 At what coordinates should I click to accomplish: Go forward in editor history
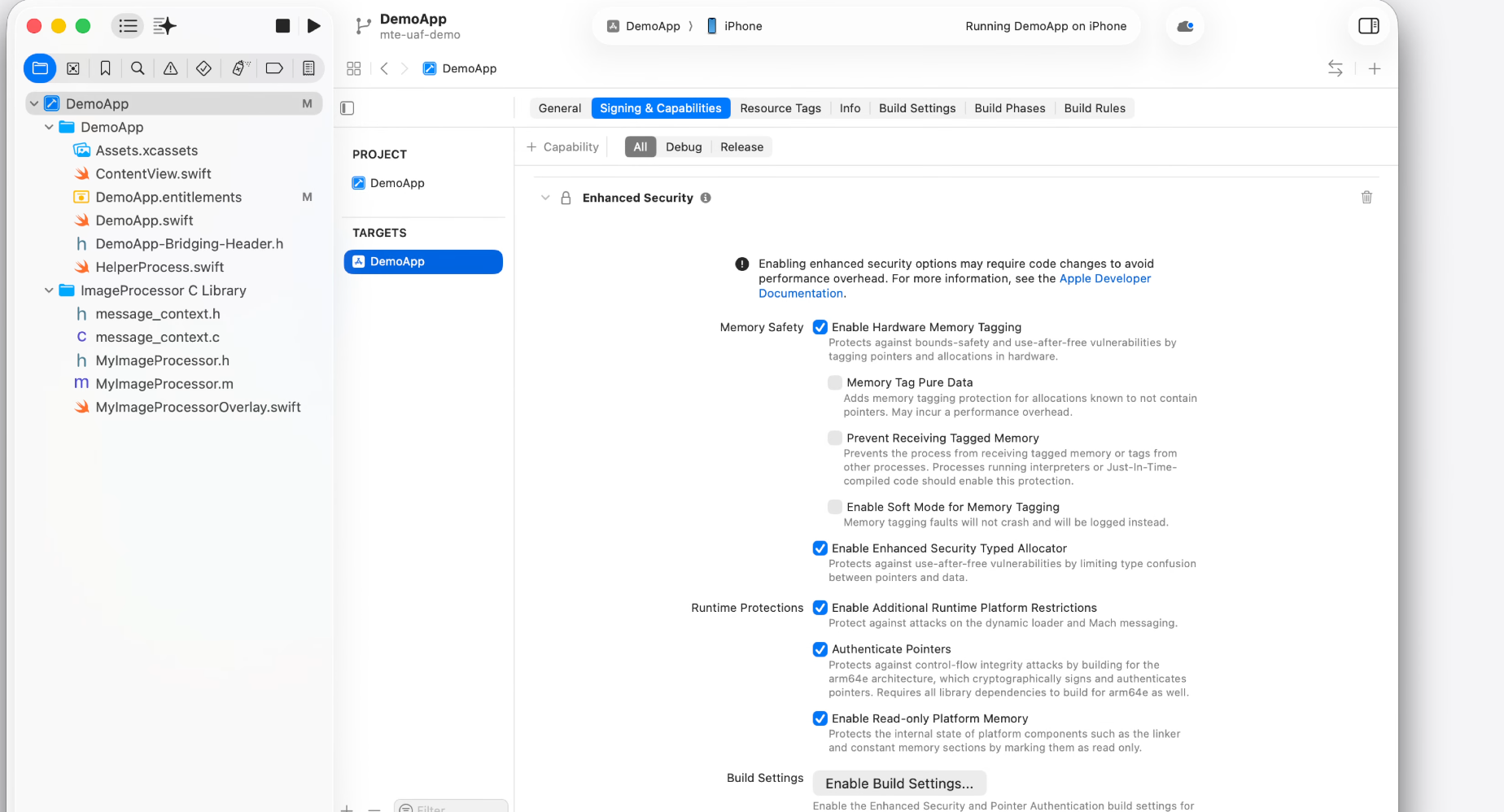(x=404, y=68)
